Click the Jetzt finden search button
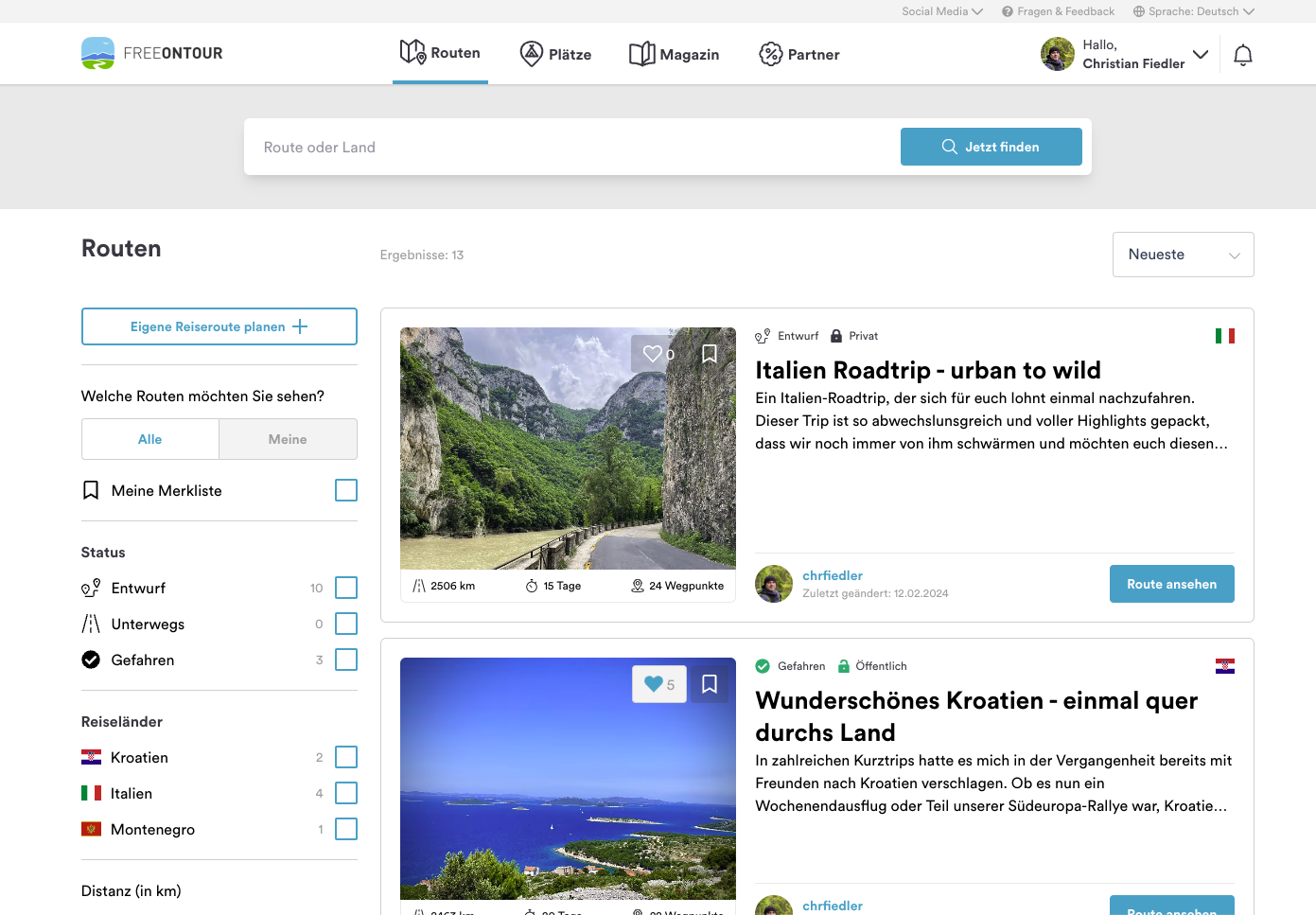This screenshot has width=1316, height=915. [991, 147]
